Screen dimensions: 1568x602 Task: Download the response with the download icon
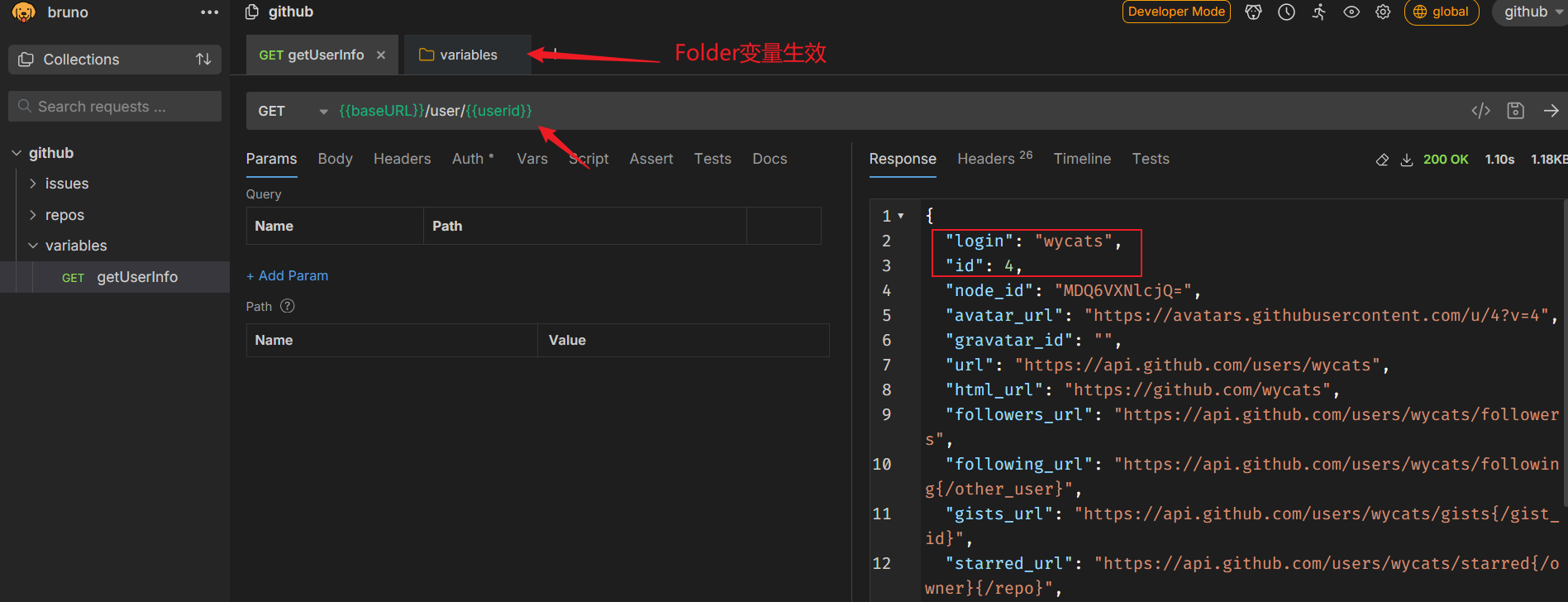(1407, 160)
